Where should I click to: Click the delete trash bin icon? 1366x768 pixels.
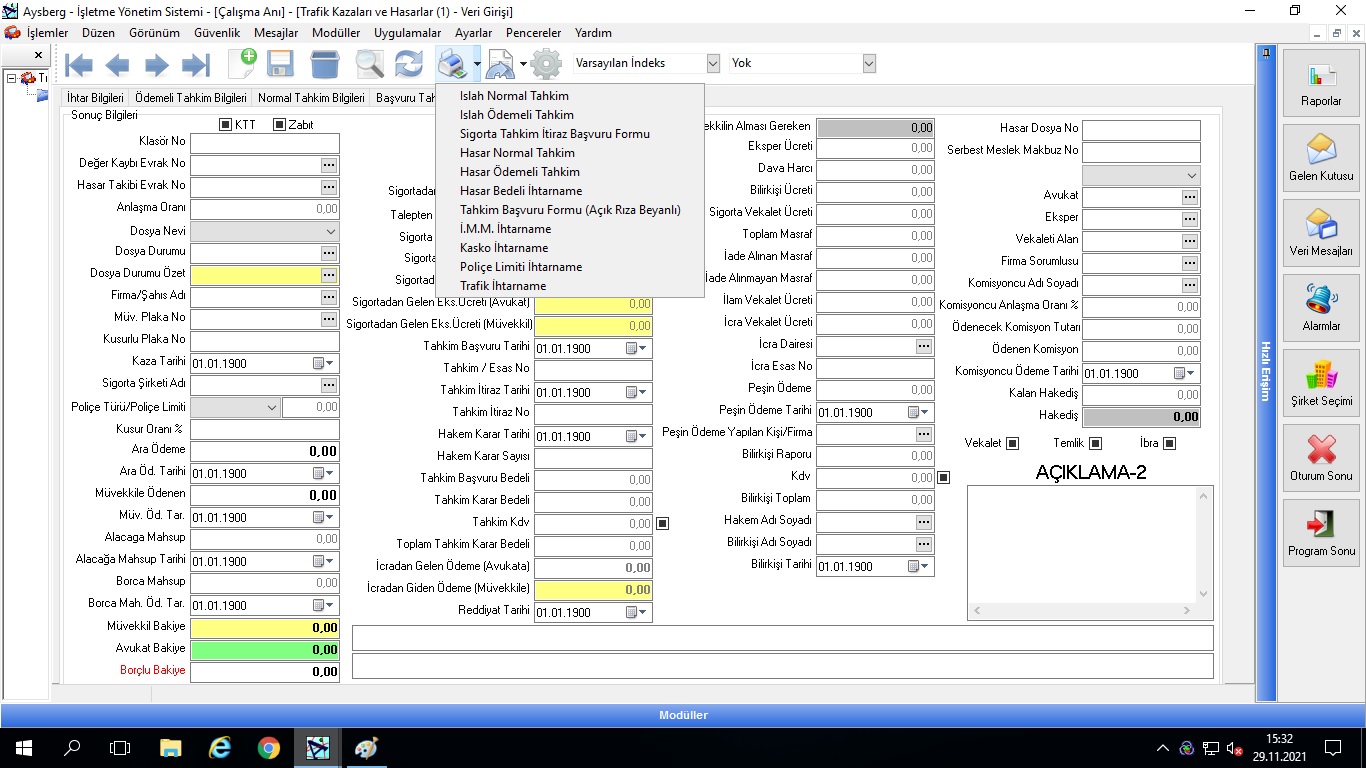[x=325, y=65]
